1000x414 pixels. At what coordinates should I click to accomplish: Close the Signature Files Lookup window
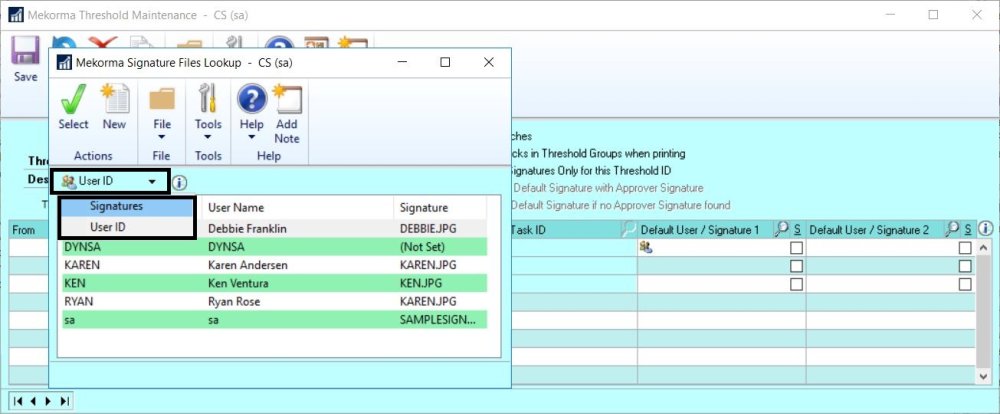pyautogui.click(x=489, y=62)
